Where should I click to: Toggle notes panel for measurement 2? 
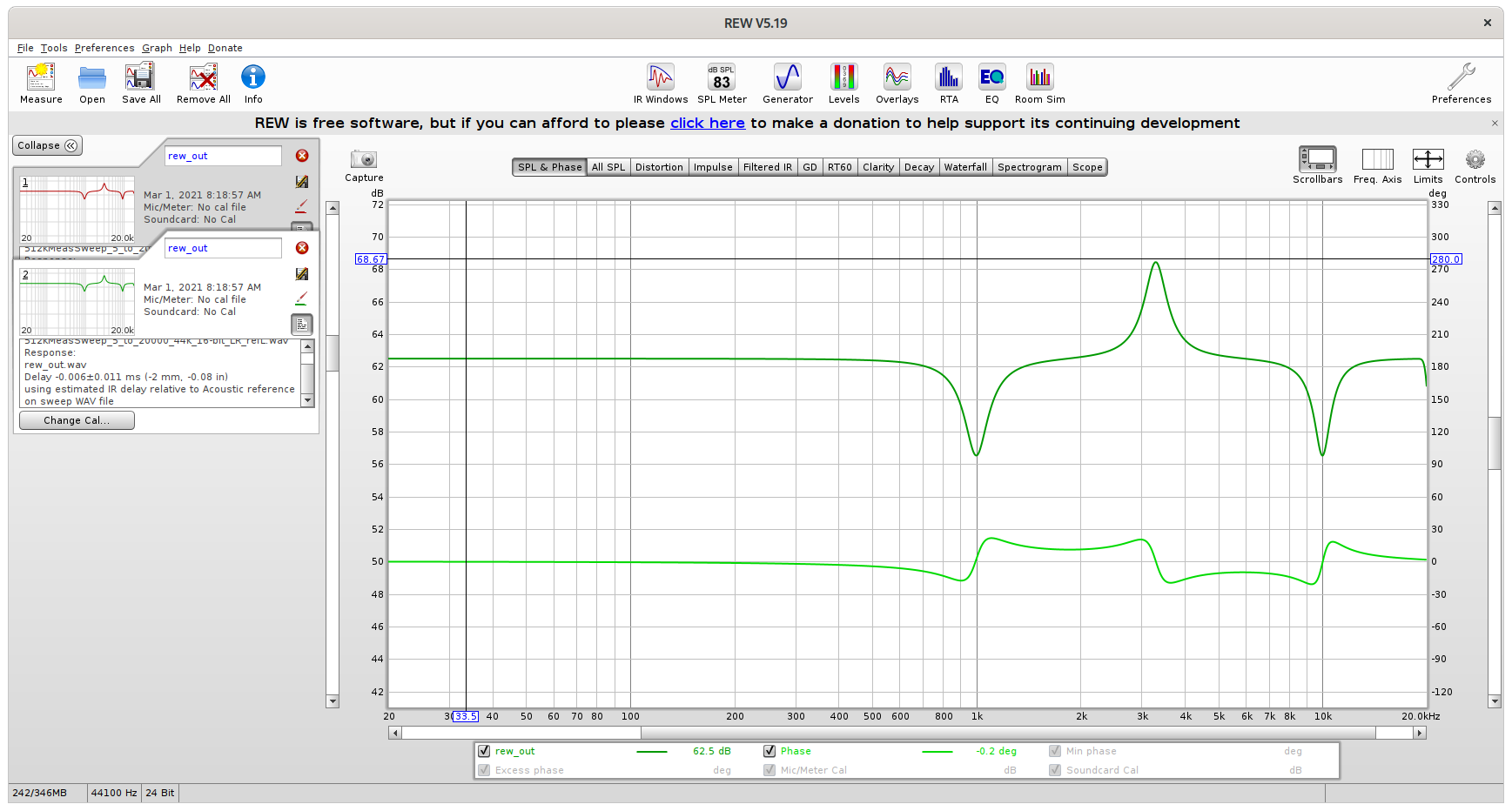pyautogui.click(x=301, y=325)
